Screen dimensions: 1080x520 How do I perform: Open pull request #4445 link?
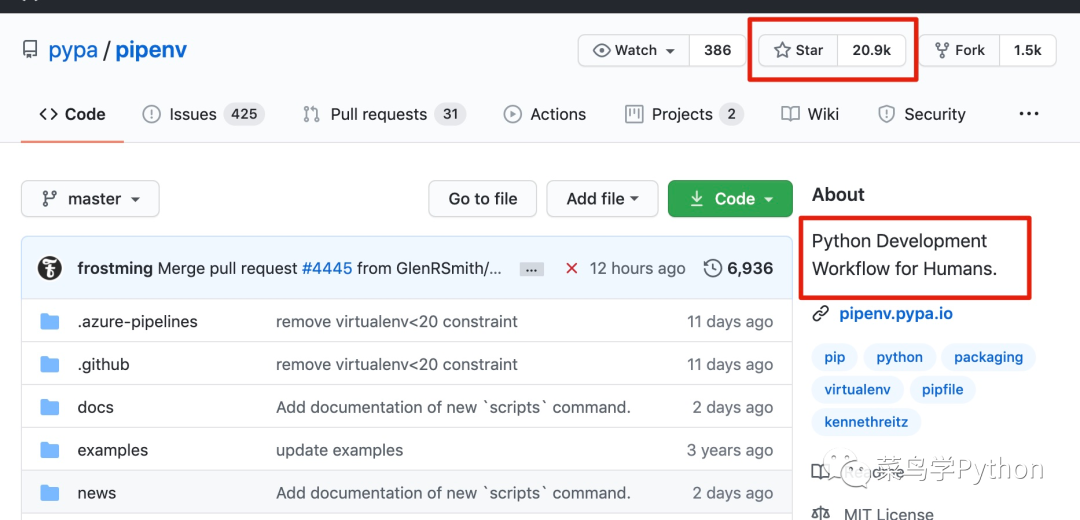326,269
